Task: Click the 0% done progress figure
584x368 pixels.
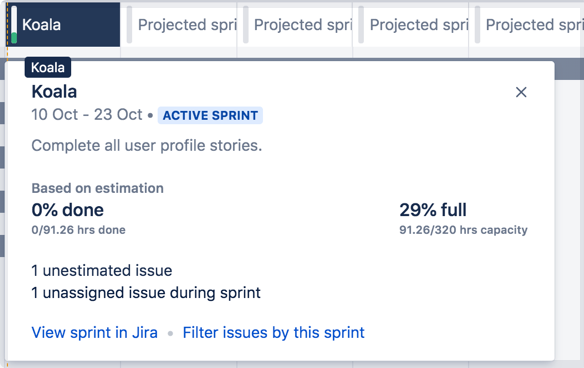Action: tap(67, 210)
